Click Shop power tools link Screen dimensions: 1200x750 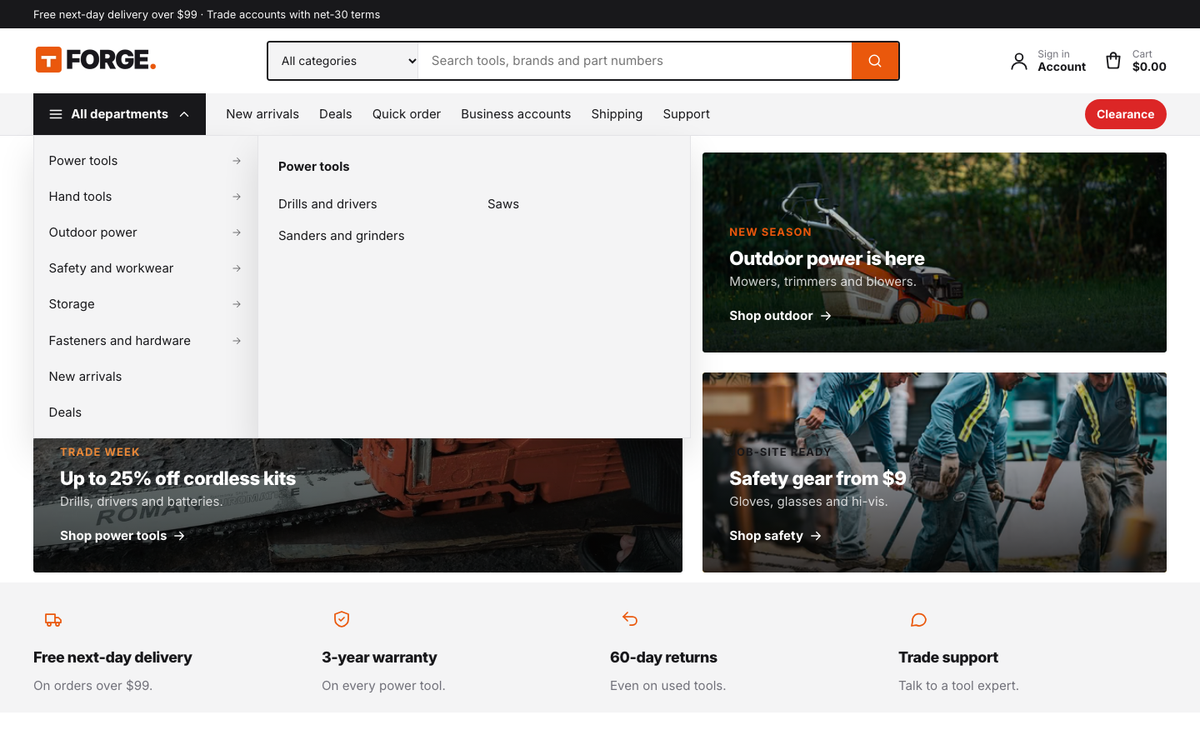coord(122,536)
